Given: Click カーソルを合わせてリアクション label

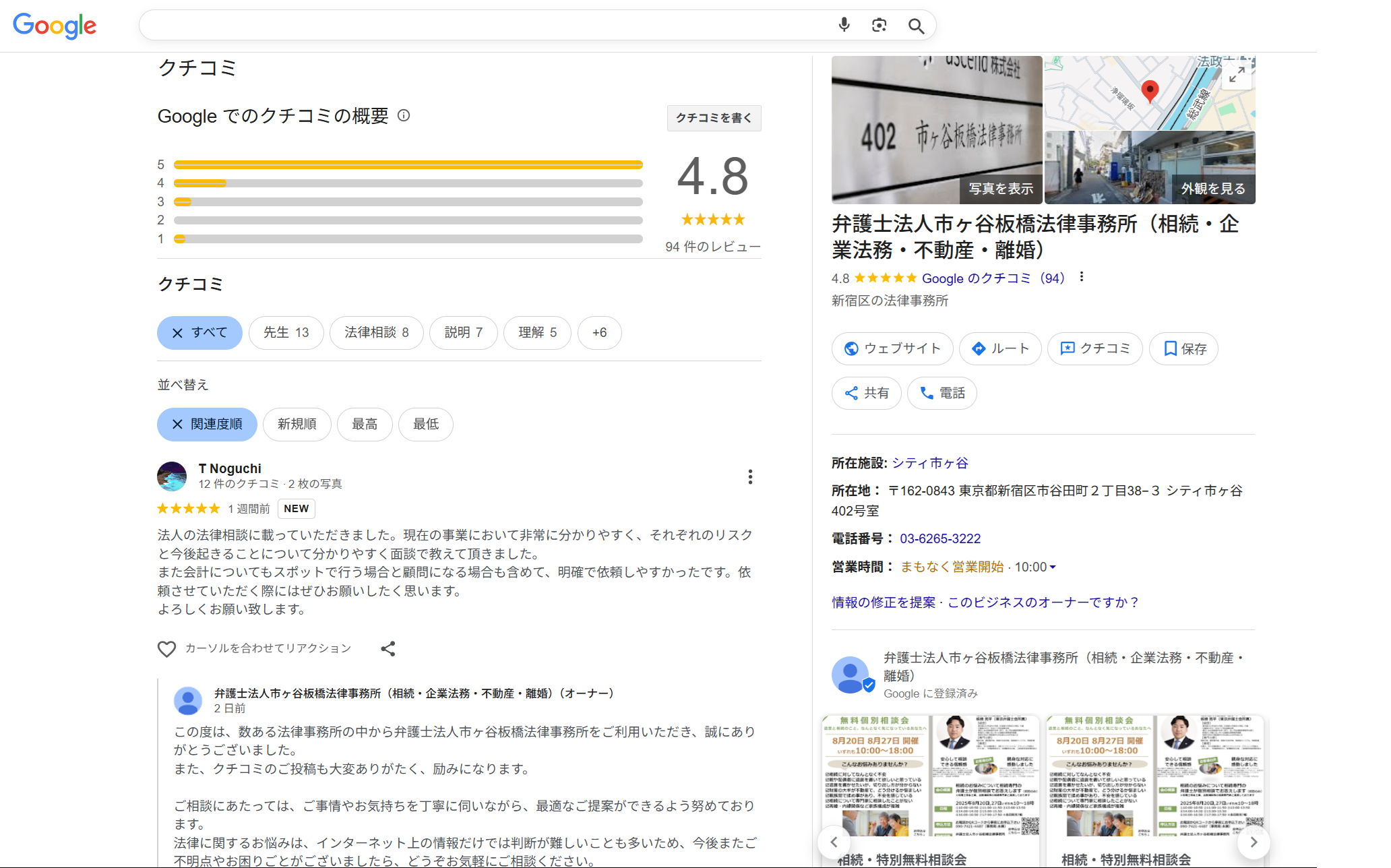Looking at the screenshot, I should click(x=268, y=648).
